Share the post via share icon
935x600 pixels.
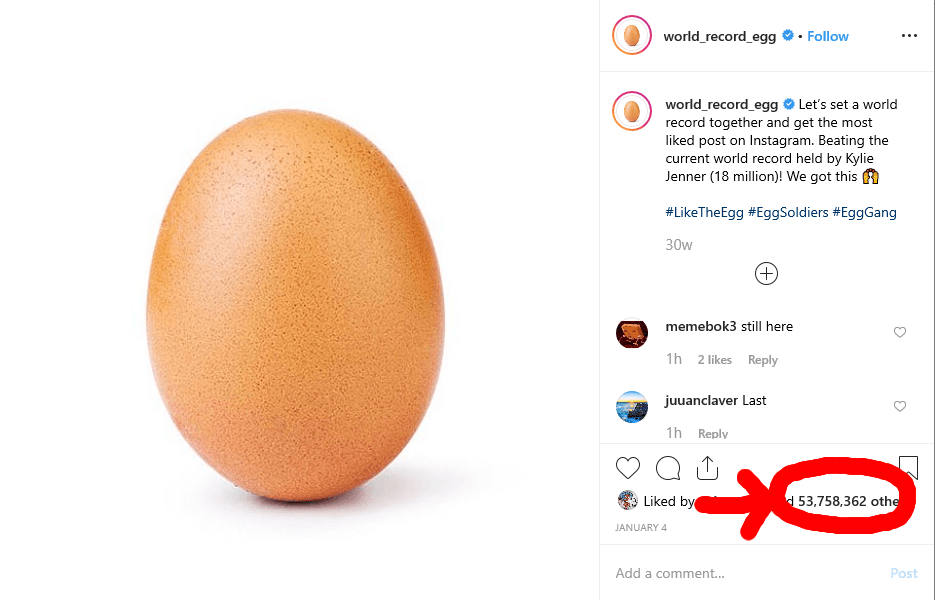[707, 468]
